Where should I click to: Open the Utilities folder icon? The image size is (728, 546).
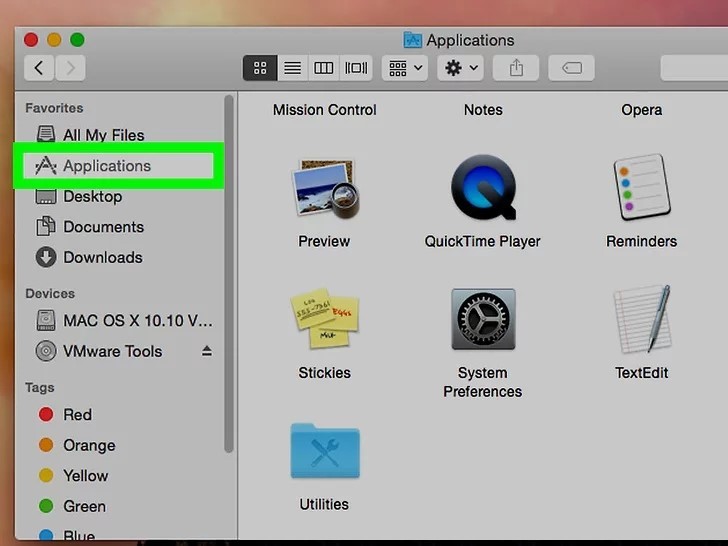[325, 451]
